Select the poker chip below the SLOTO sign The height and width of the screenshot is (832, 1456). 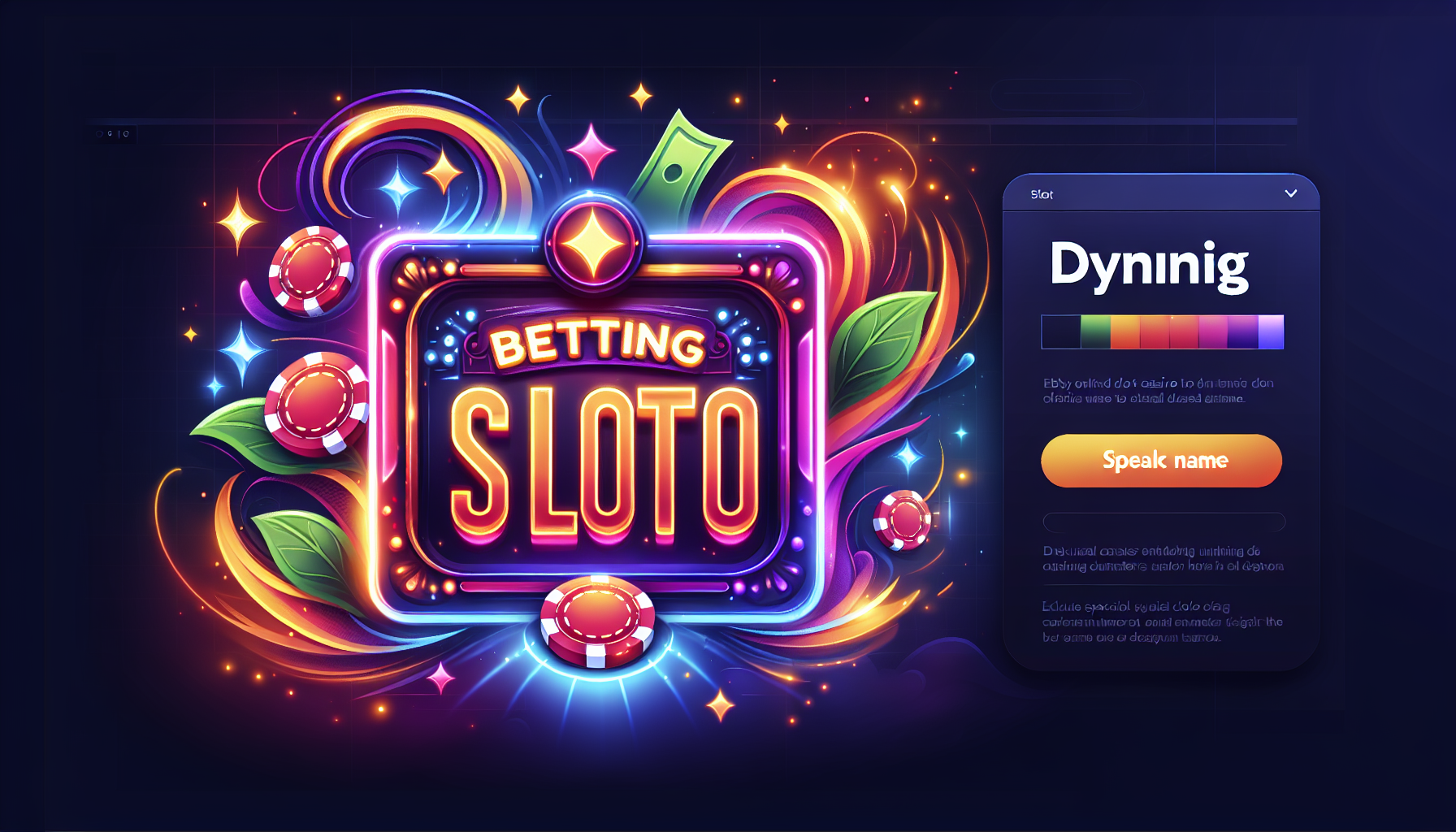pos(597,621)
